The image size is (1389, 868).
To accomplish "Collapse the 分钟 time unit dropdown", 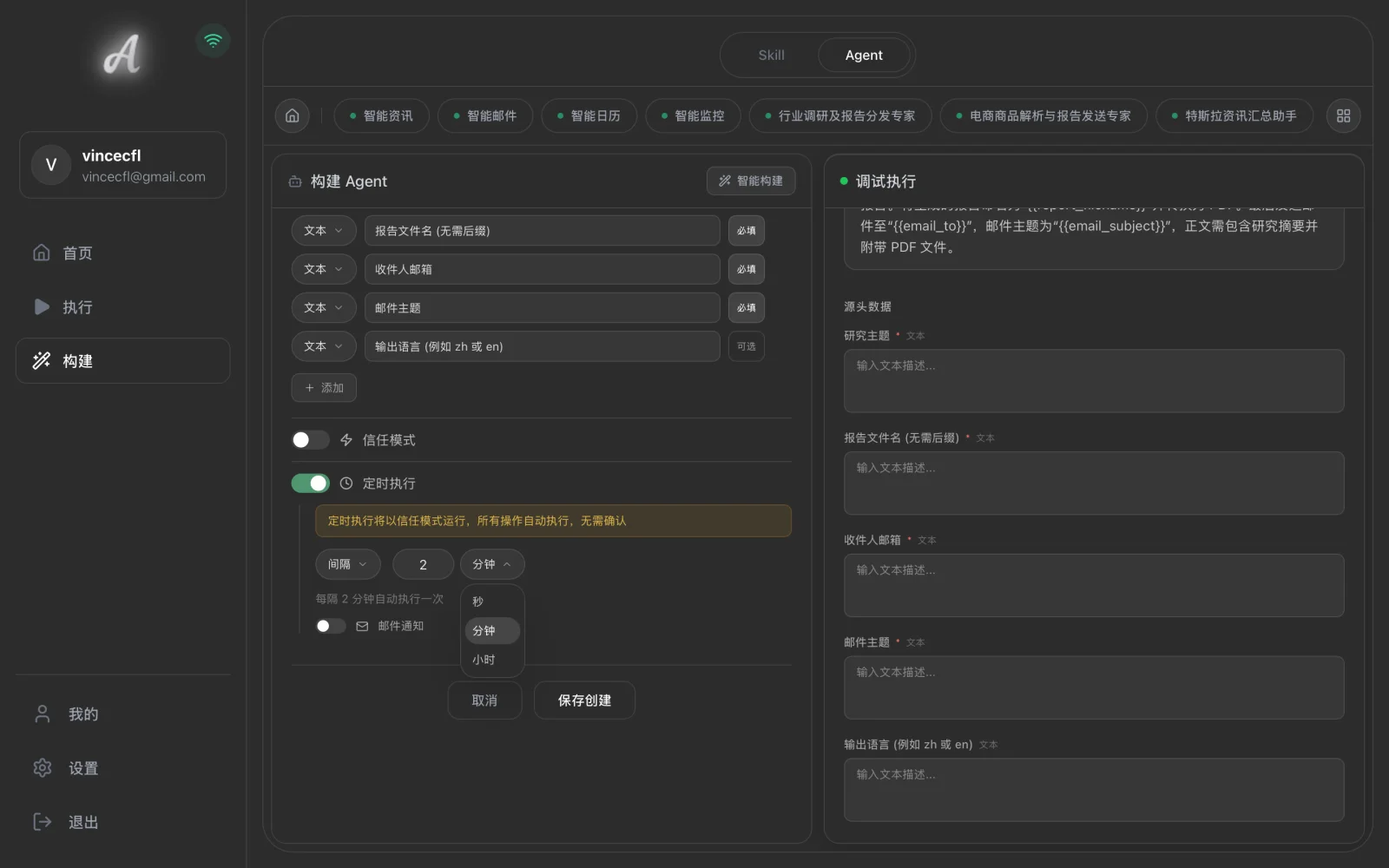I will 492,564.
